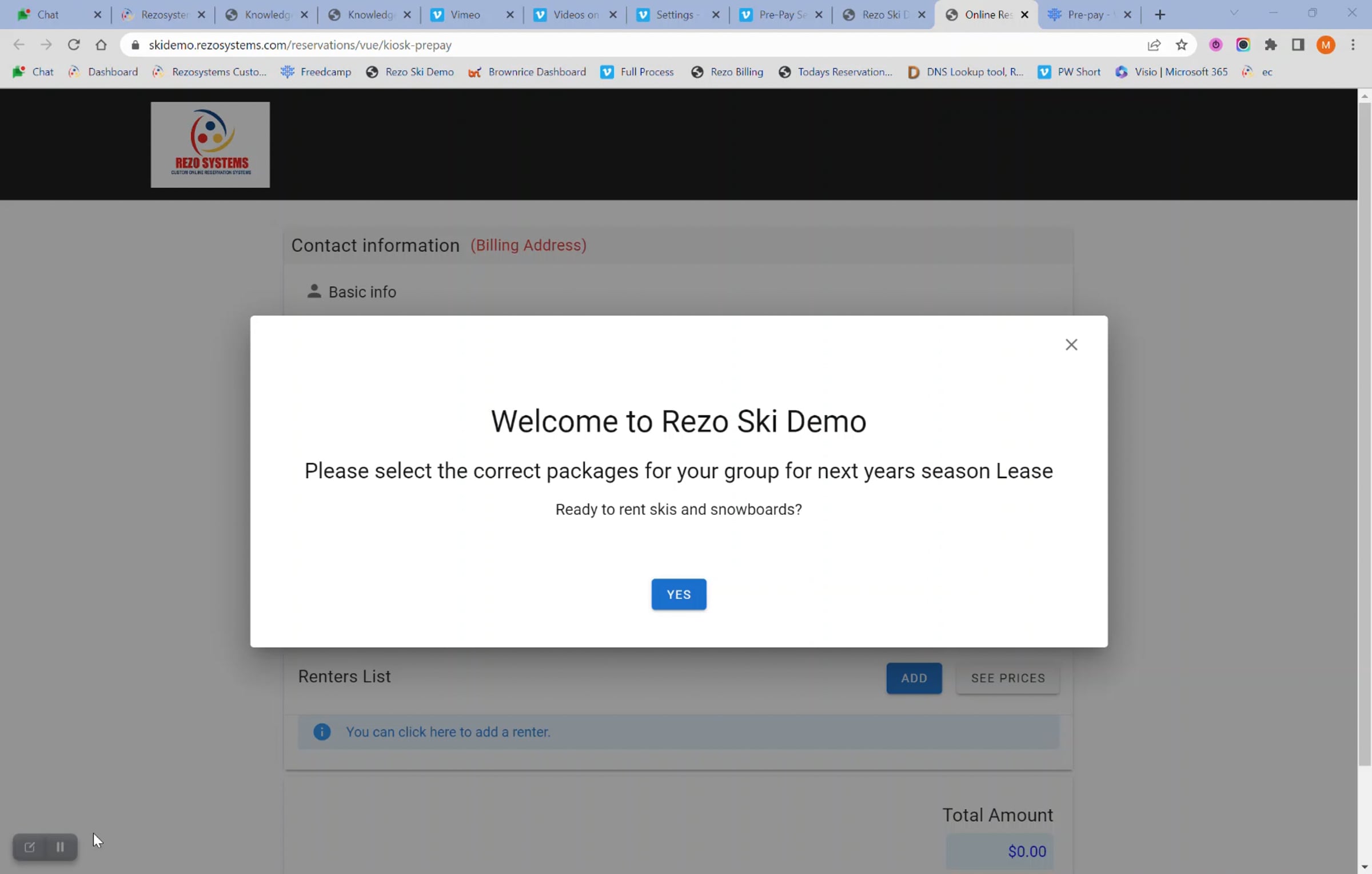This screenshot has height=874, width=1372.
Task: Open the DNS Lookup tool bookmark
Action: (966, 72)
